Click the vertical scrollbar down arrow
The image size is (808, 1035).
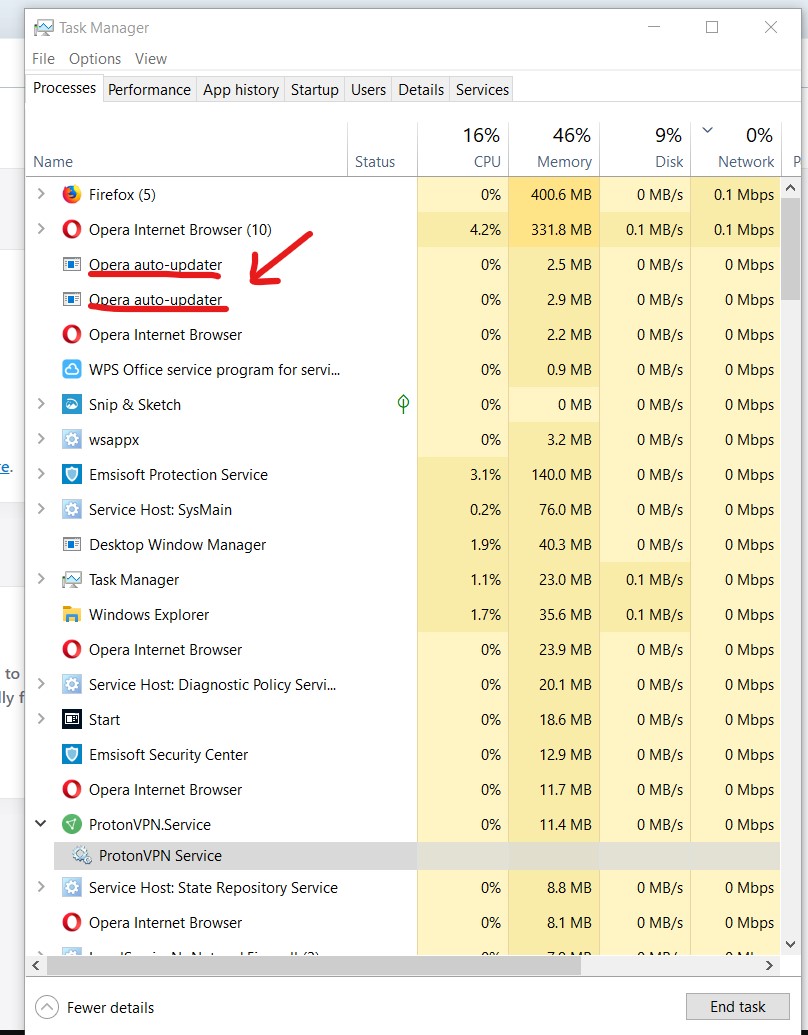tap(790, 943)
